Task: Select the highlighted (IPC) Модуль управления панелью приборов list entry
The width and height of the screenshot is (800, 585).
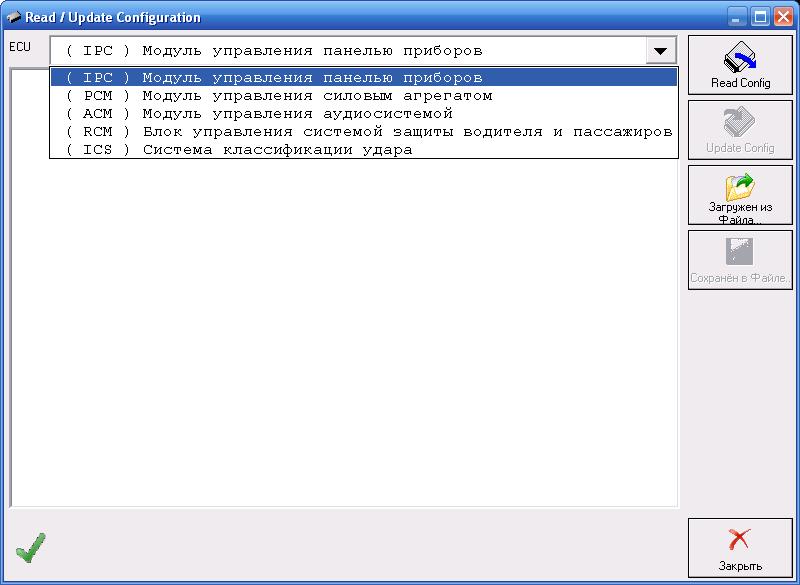Action: pyautogui.click(x=364, y=78)
